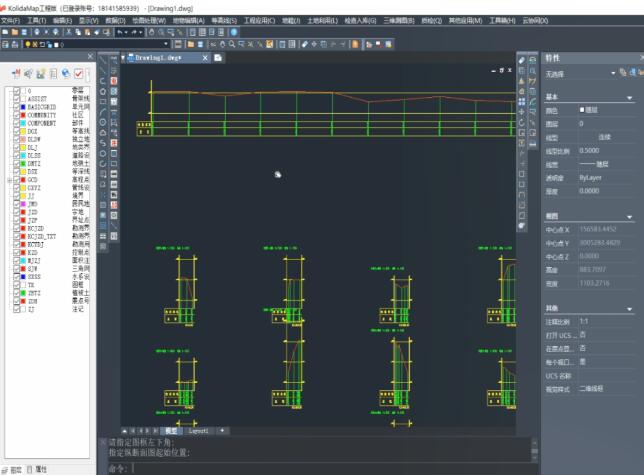Toggle the ZDH layer checkbox

tap(17, 300)
